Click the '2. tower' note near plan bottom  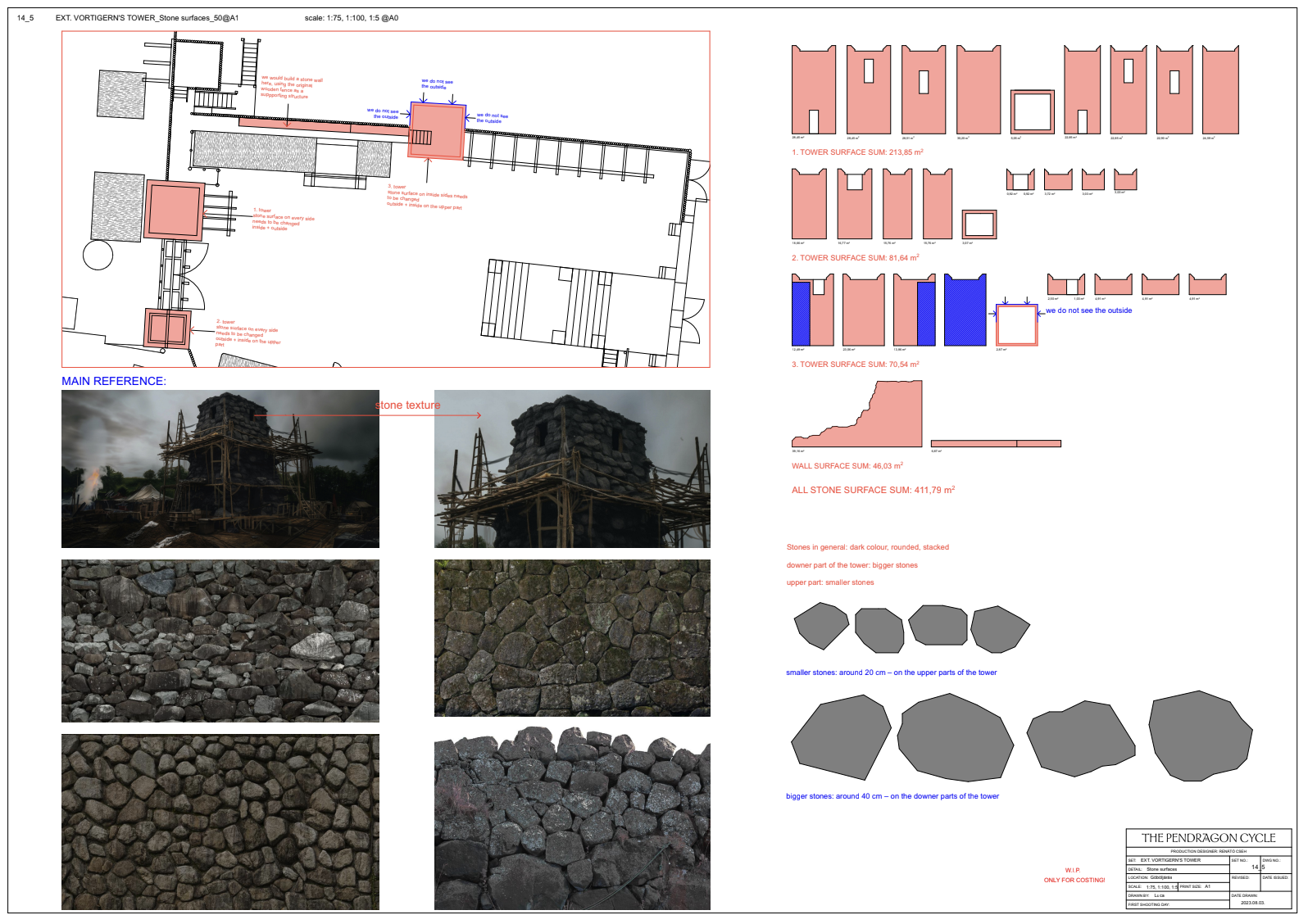pyautogui.click(x=248, y=332)
